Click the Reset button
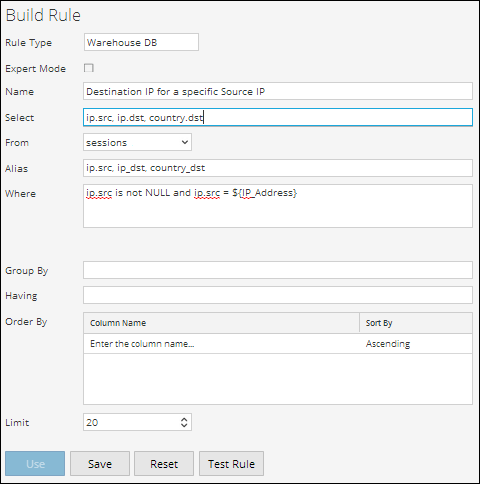480x484 pixels. pyautogui.click(x=164, y=464)
